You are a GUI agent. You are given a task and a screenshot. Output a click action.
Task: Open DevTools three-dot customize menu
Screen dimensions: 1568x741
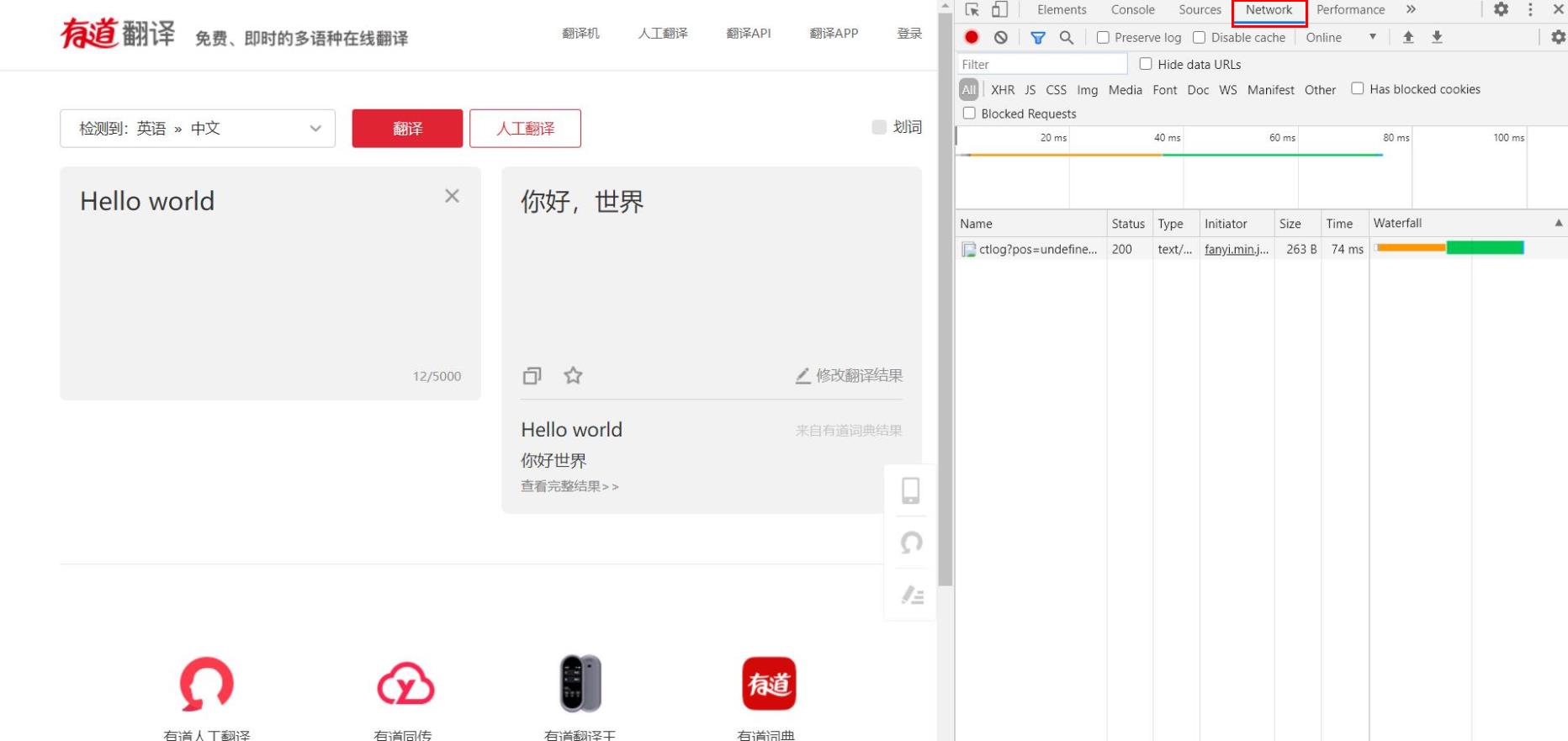click(x=1530, y=10)
